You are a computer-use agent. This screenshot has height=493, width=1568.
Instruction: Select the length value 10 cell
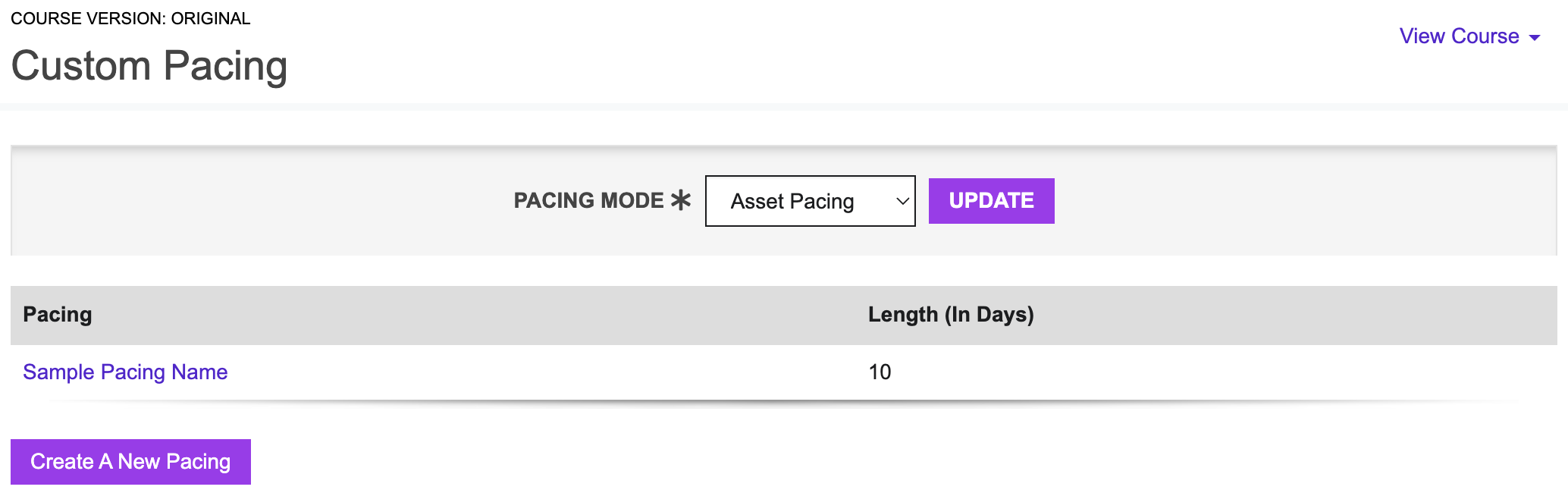pyautogui.click(x=880, y=372)
